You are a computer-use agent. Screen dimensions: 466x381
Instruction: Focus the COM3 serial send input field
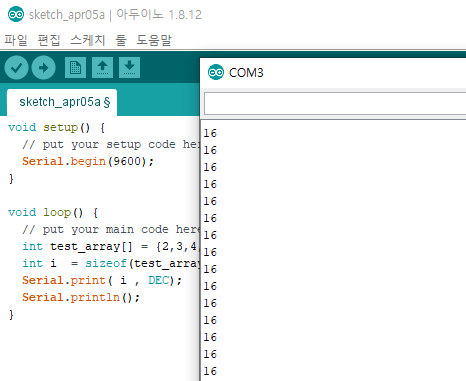click(335, 103)
